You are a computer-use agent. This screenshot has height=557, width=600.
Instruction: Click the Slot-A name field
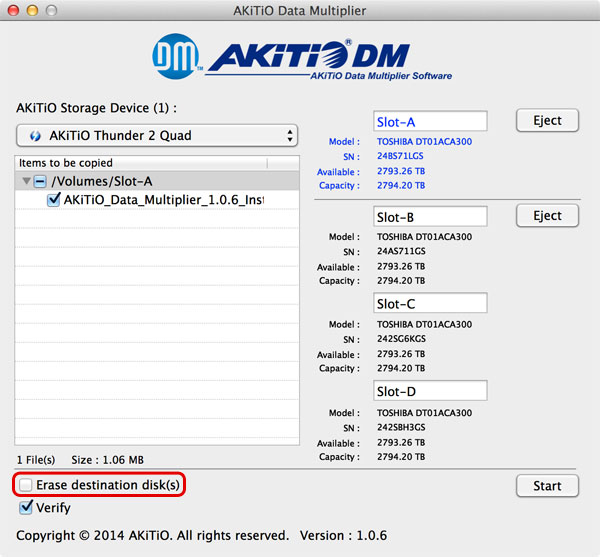click(429, 122)
